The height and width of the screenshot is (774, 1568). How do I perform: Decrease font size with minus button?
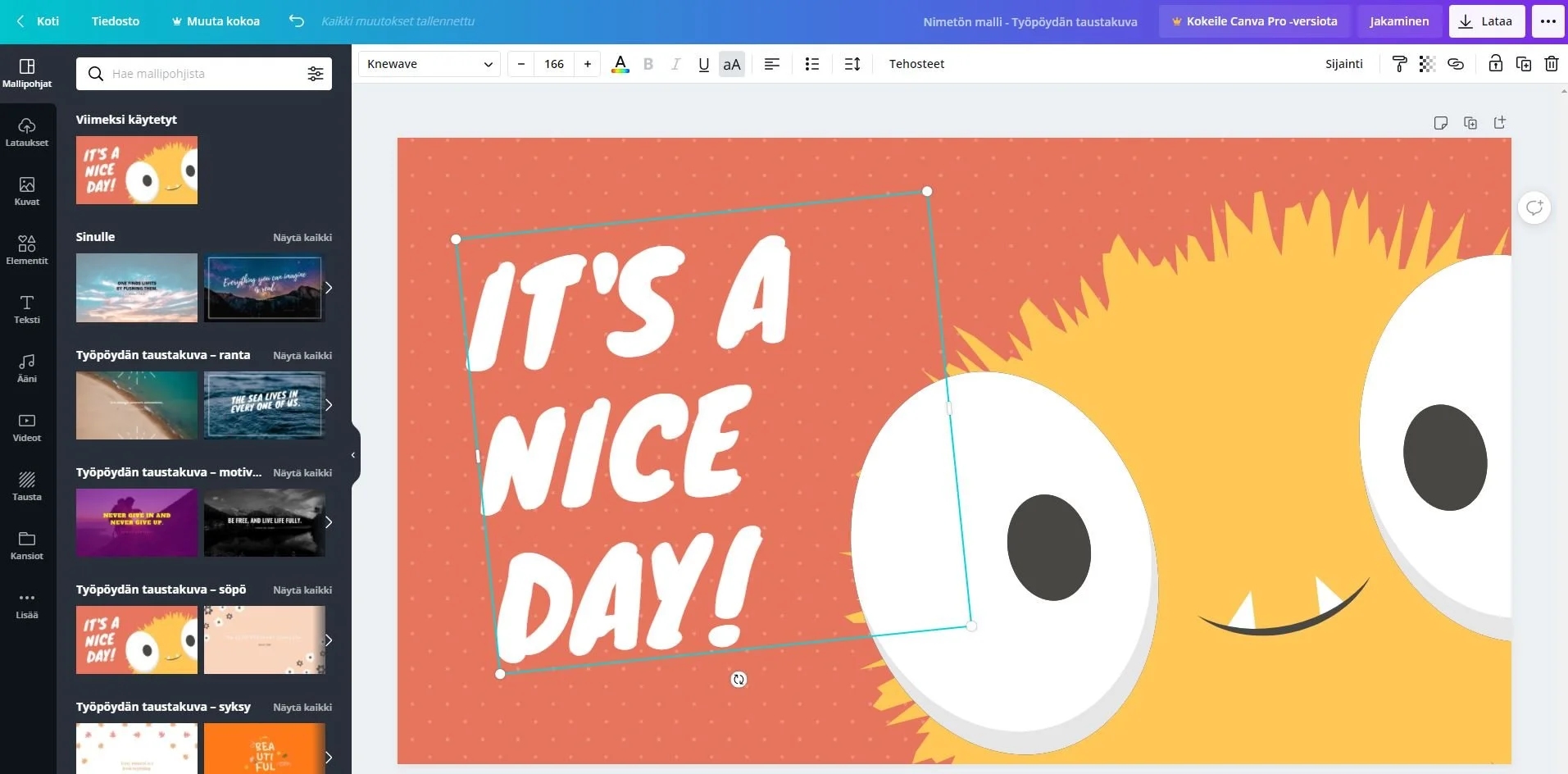click(521, 64)
